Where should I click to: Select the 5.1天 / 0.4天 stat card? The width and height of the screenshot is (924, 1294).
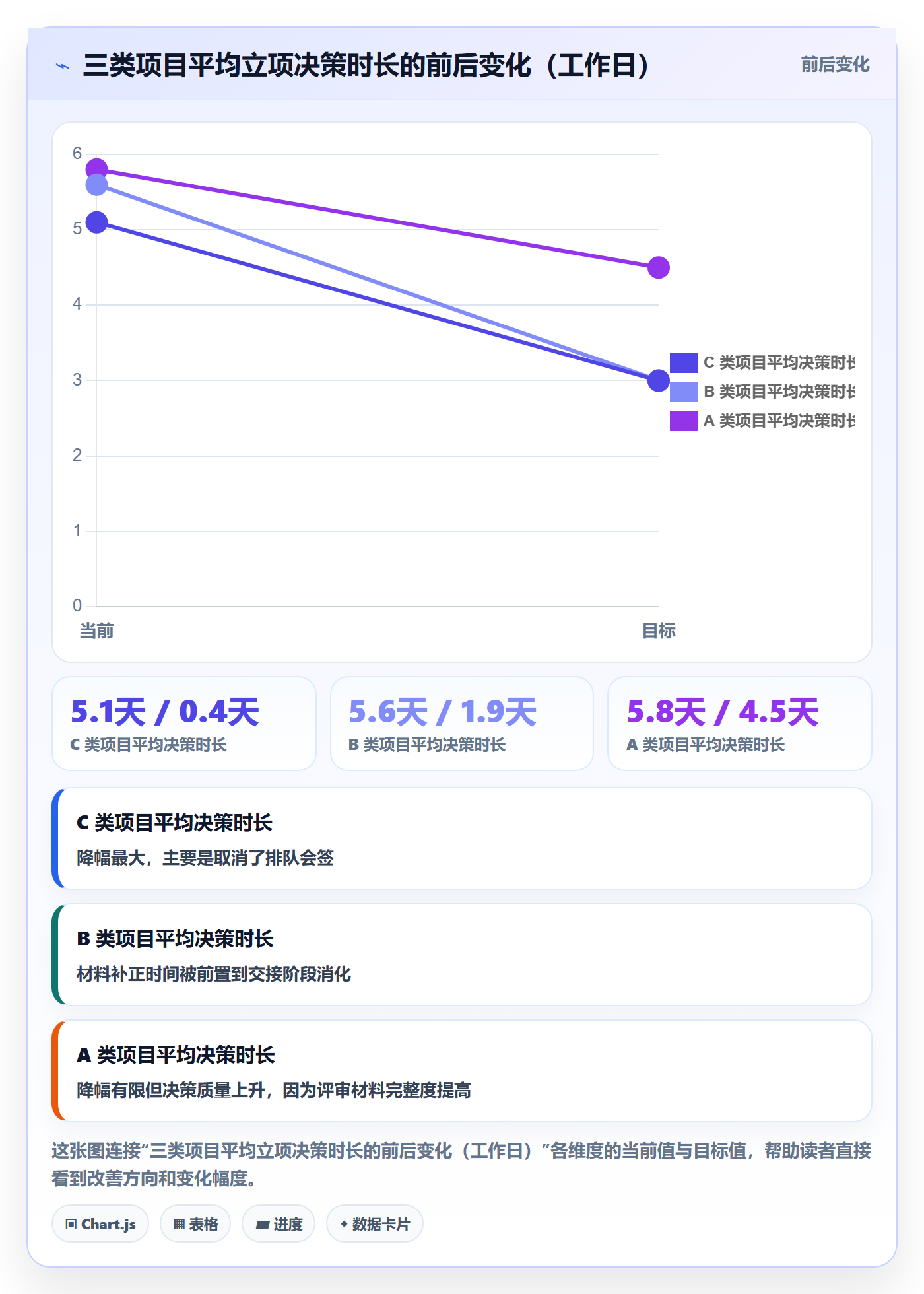pos(184,724)
